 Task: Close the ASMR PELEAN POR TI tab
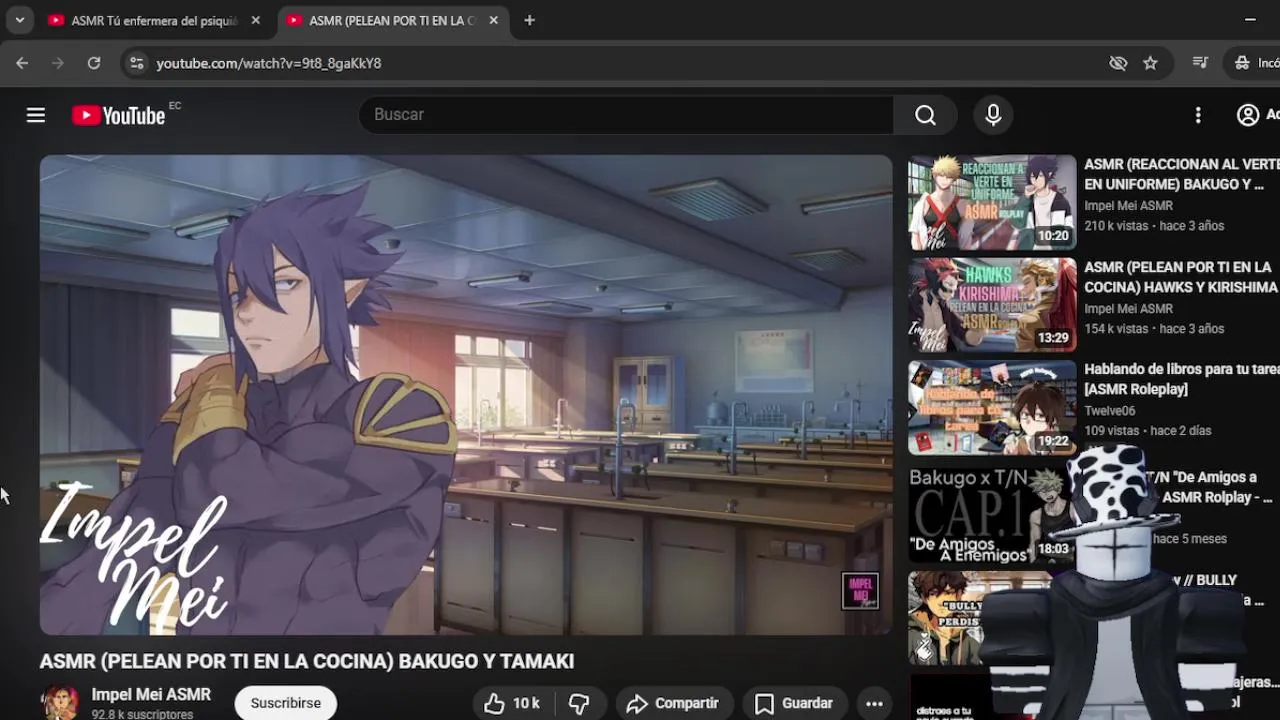coord(493,20)
